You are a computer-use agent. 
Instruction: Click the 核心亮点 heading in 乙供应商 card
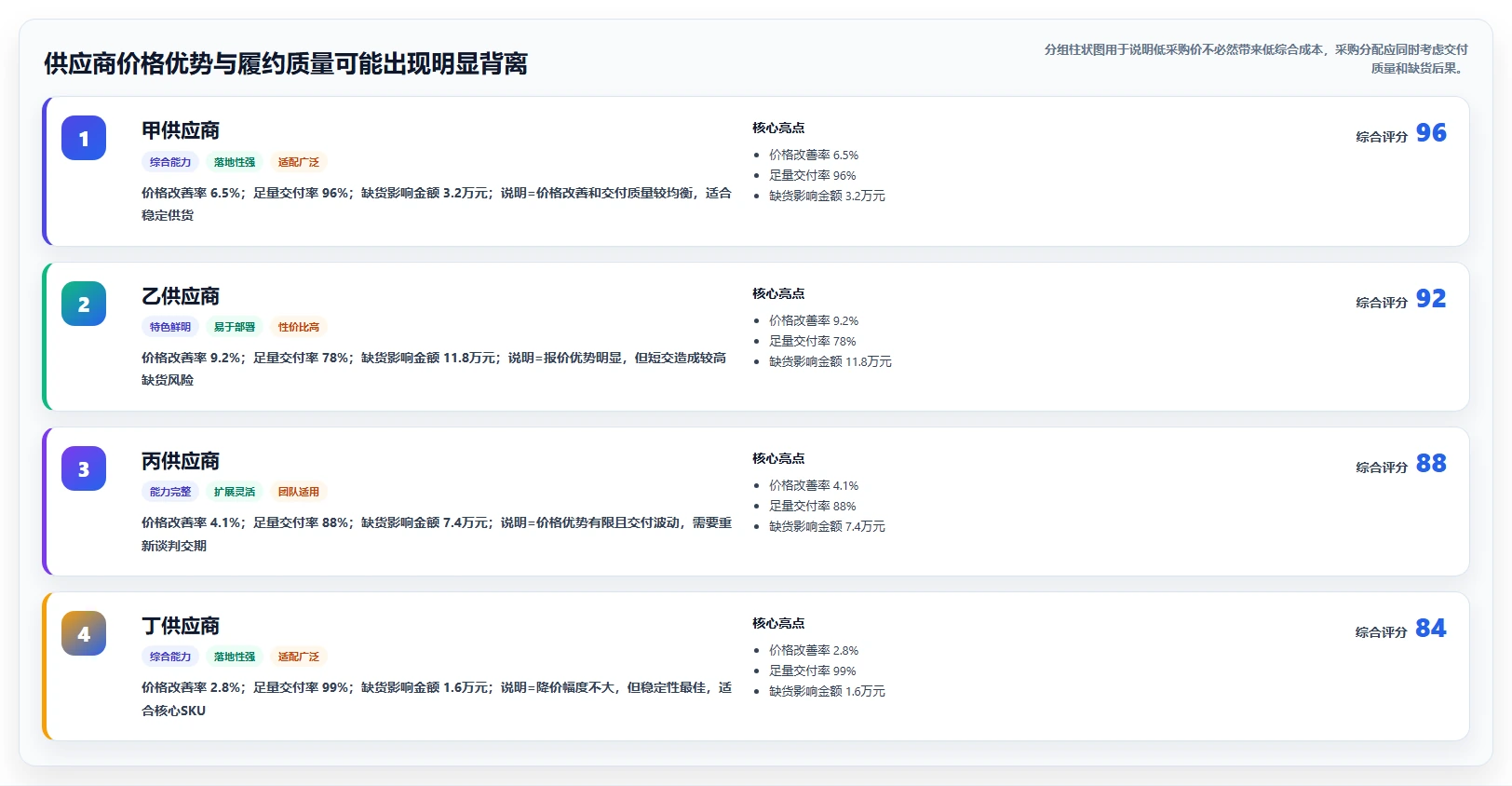[x=778, y=294]
